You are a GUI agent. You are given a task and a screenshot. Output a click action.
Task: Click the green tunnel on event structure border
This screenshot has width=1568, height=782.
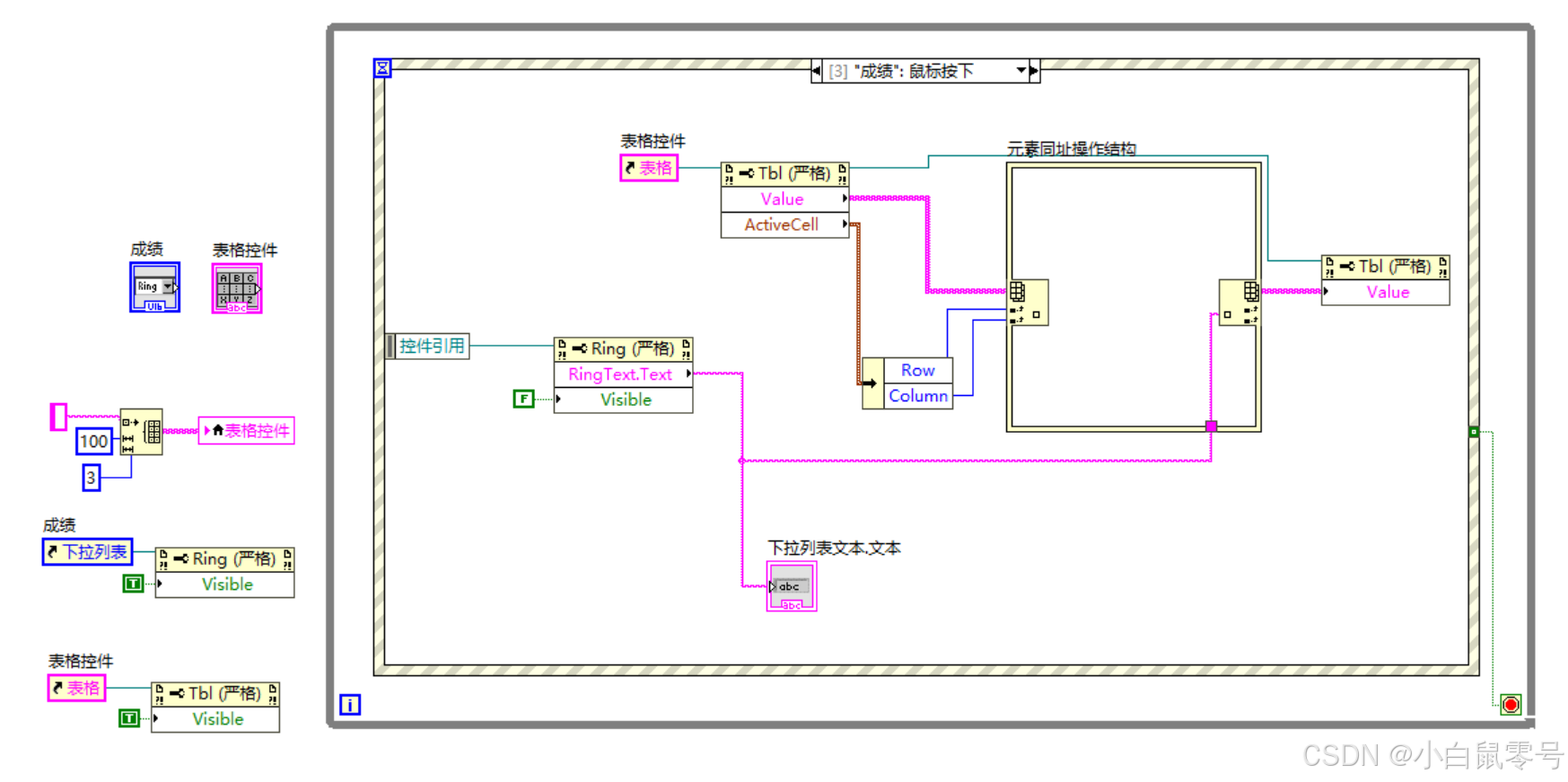[x=1474, y=432]
